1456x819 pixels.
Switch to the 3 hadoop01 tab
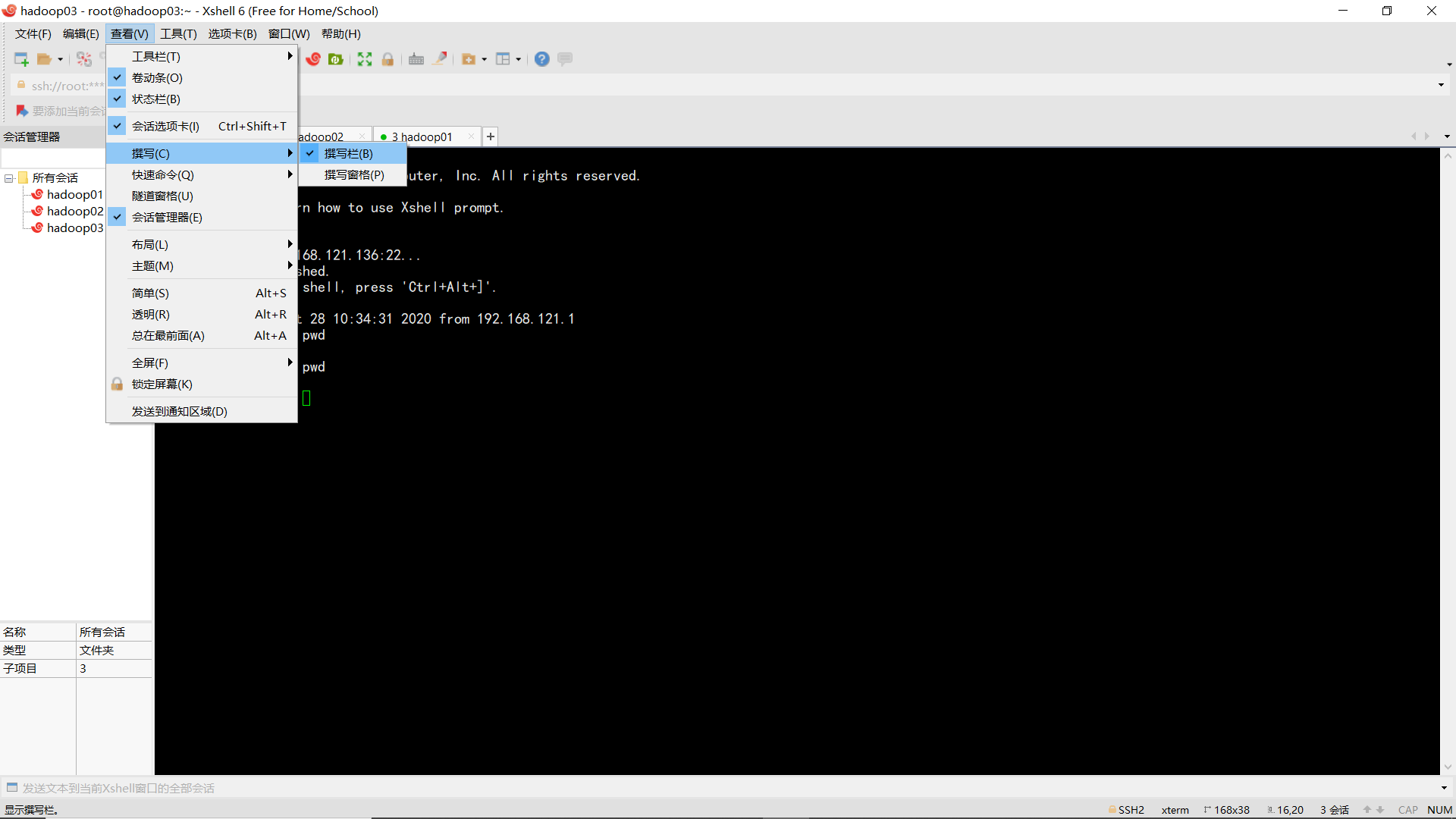pyautogui.click(x=422, y=136)
